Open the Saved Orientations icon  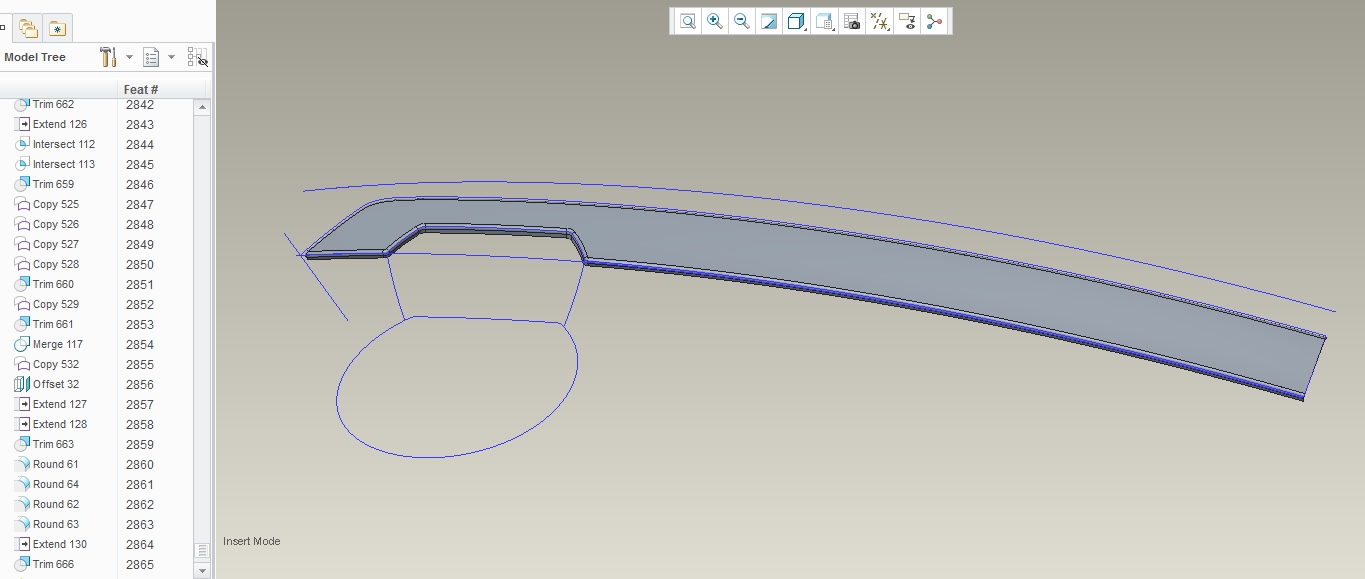824,21
